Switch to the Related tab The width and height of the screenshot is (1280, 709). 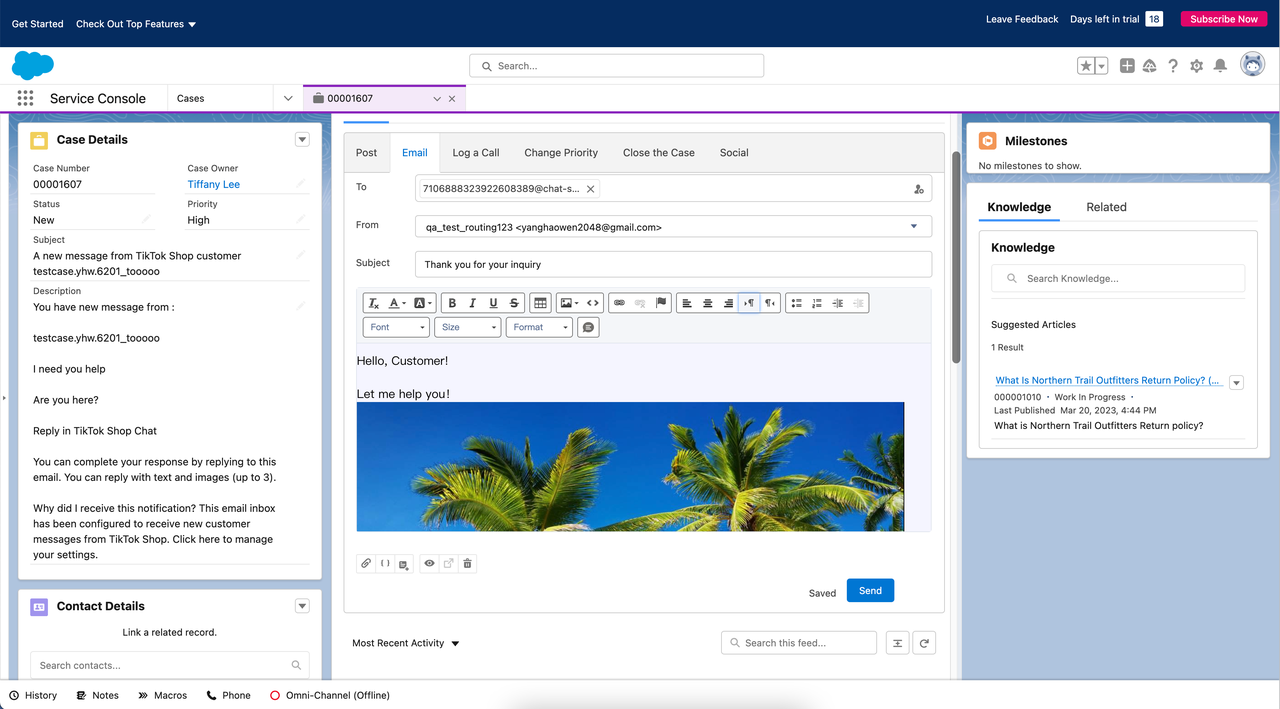pyautogui.click(x=1106, y=207)
